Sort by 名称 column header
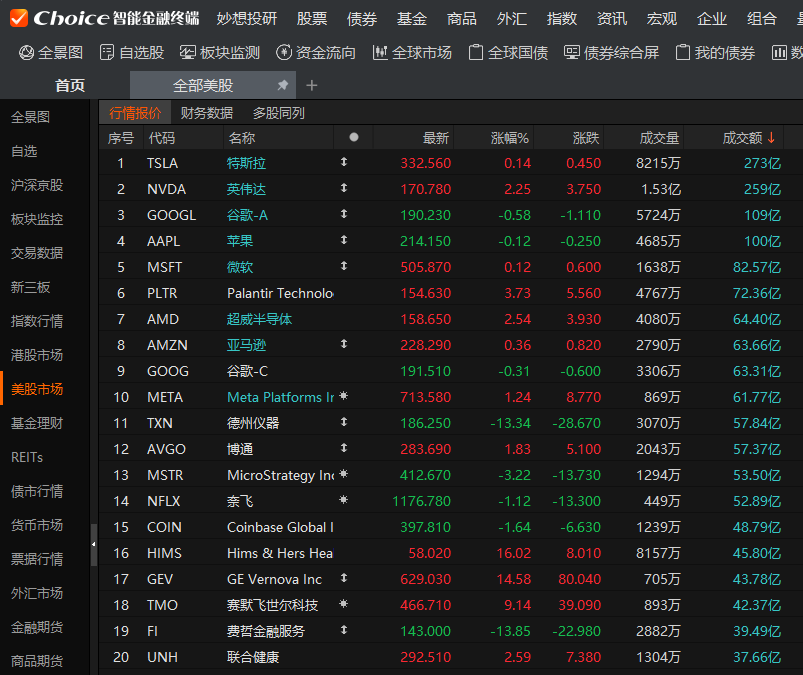 (242, 138)
